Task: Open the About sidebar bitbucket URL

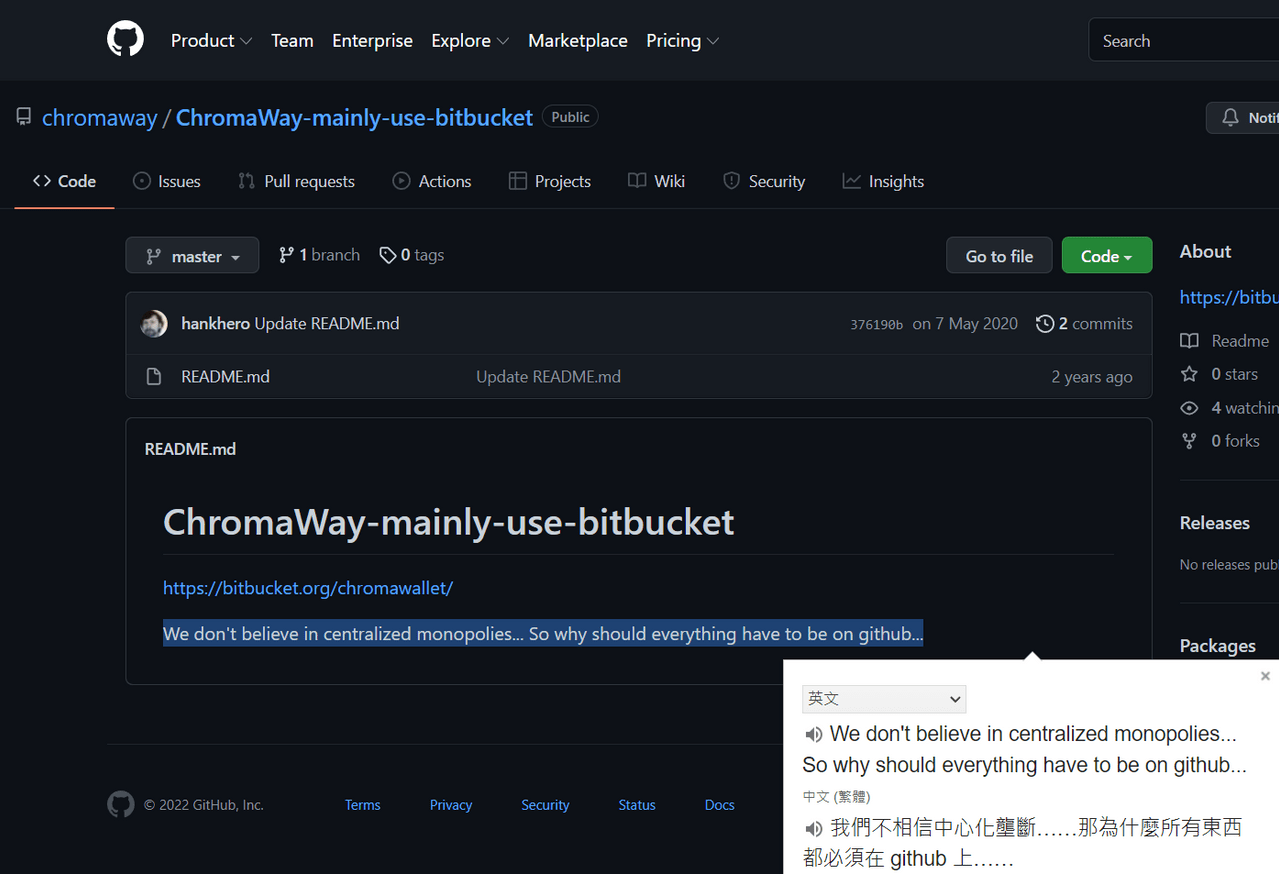Action: coord(1229,297)
